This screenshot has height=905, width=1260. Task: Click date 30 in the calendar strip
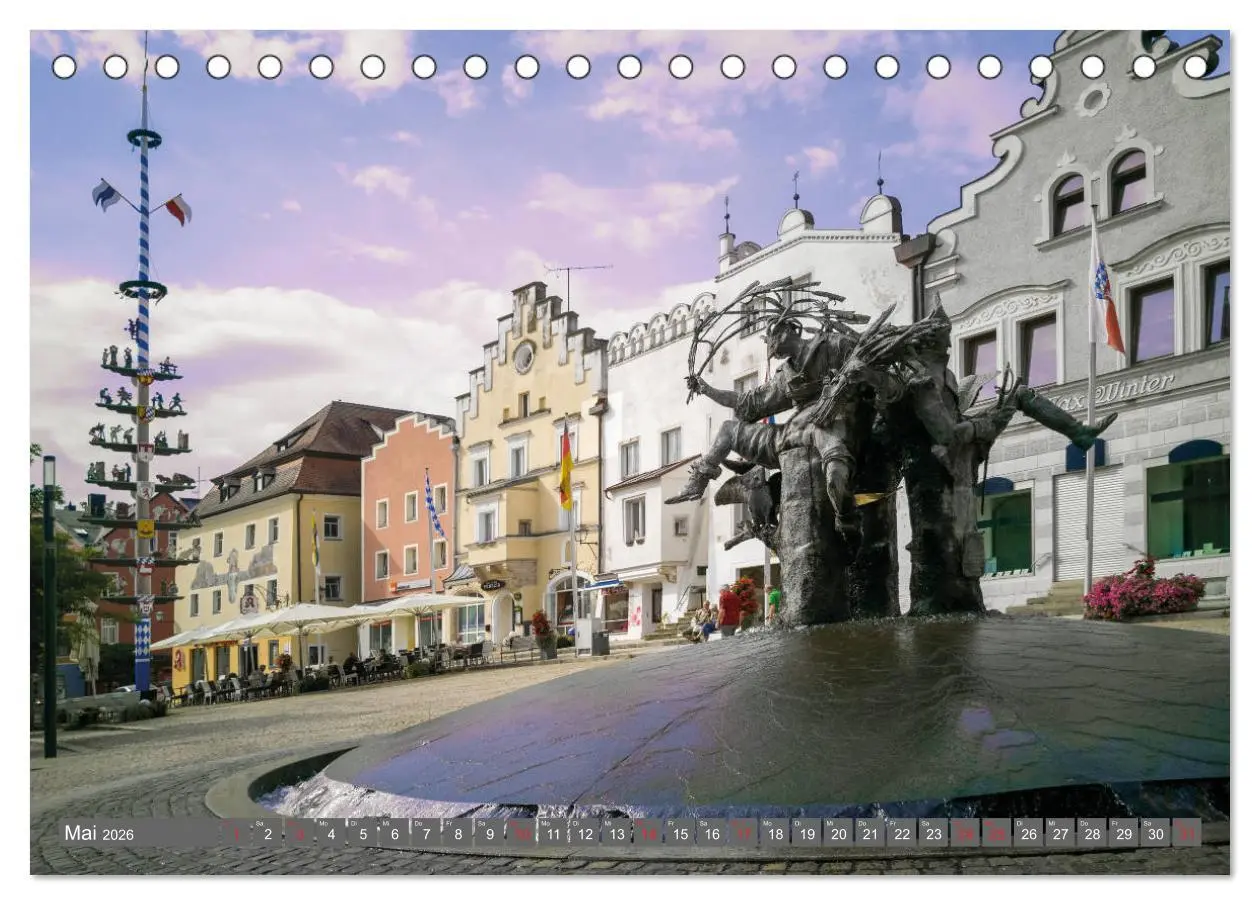point(1155,832)
